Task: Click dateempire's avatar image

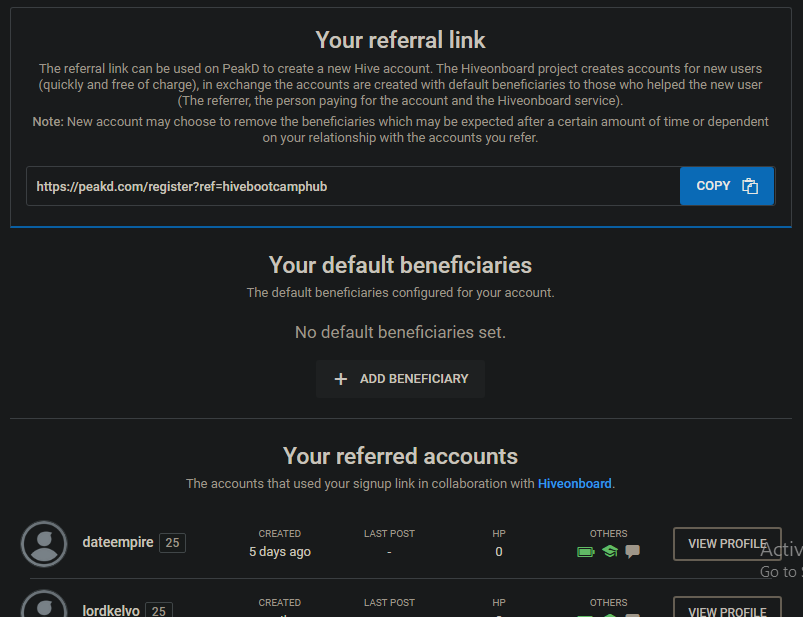Action: [44, 544]
